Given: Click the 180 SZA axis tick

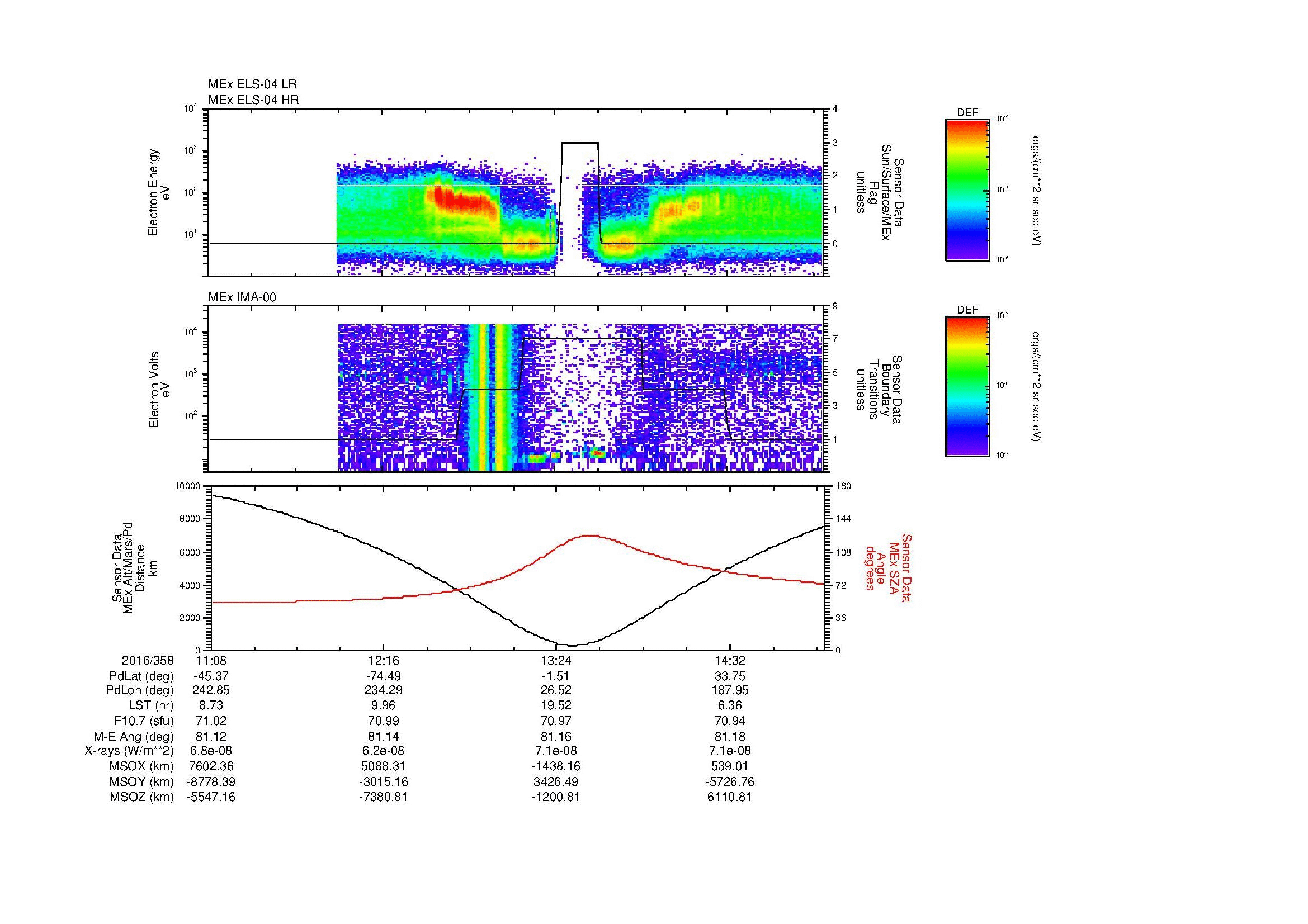Looking at the screenshot, I should click(x=844, y=486).
